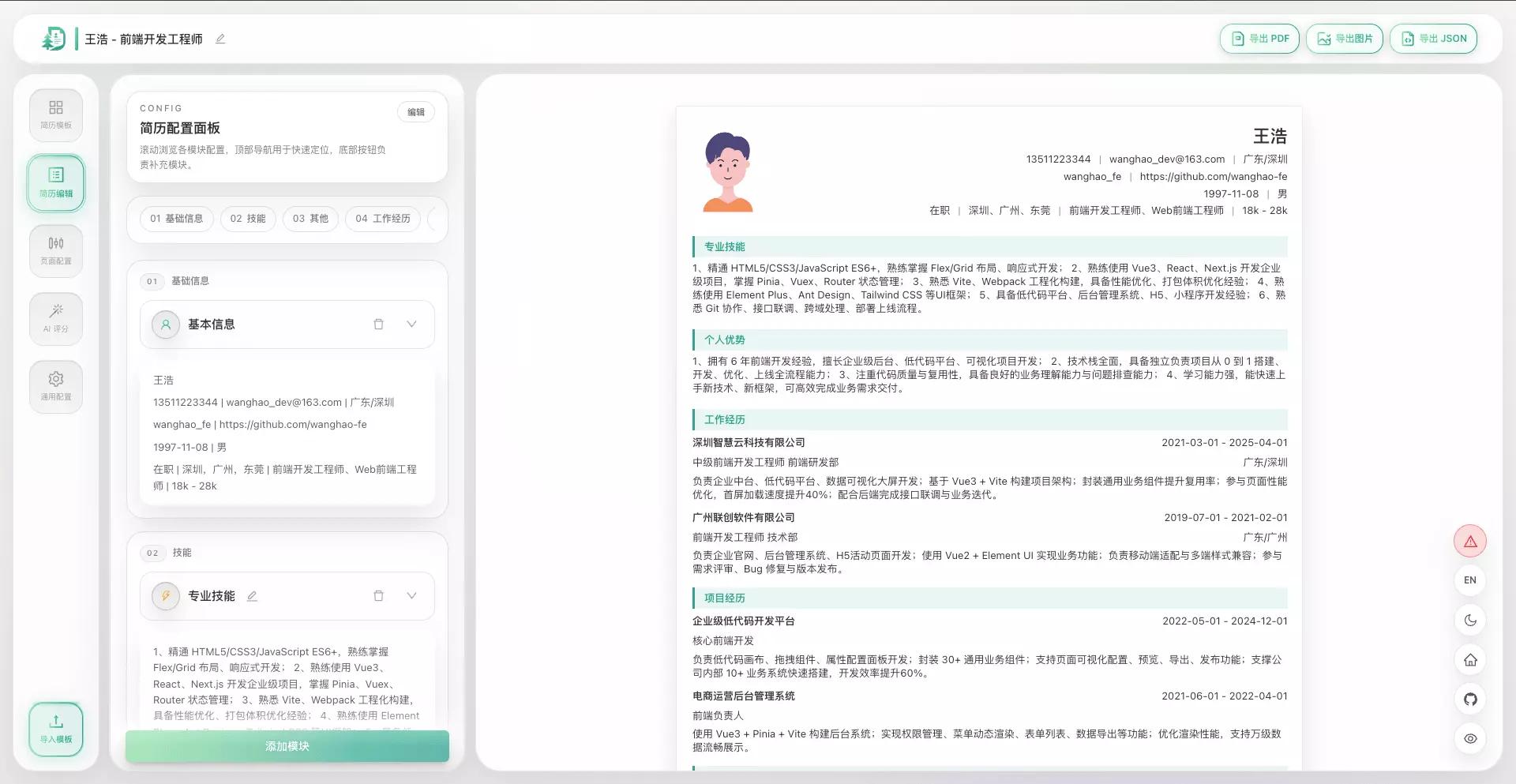Jump to 03 其他 section tab

(310, 219)
